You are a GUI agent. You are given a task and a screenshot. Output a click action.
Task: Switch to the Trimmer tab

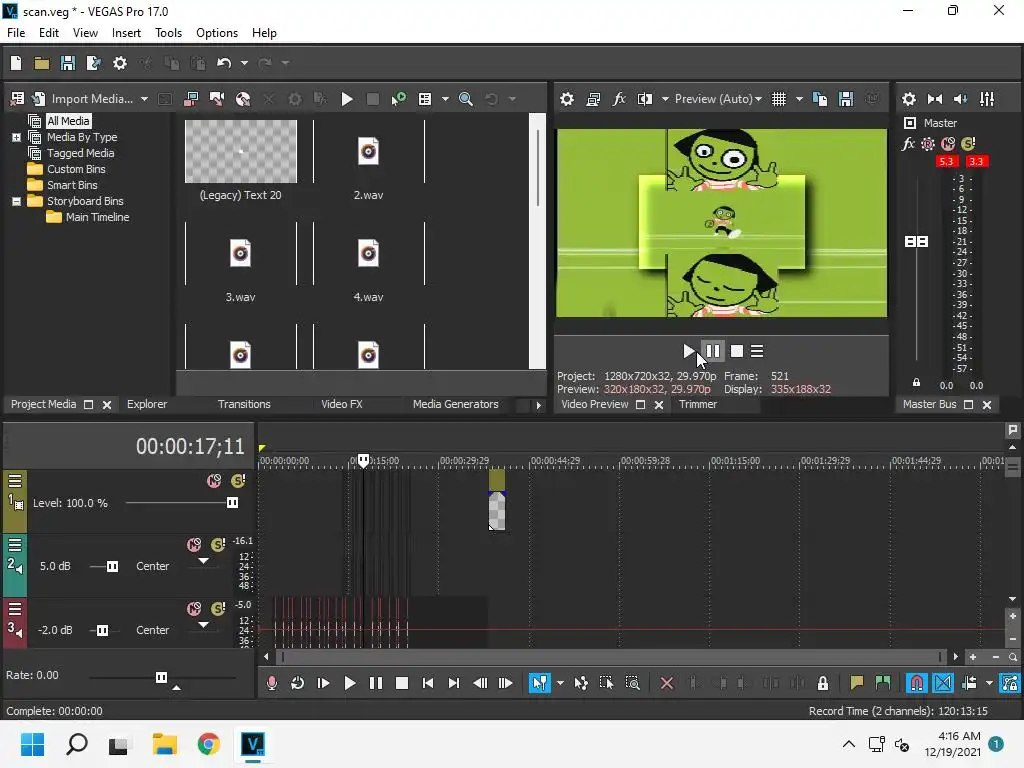click(697, 404)
